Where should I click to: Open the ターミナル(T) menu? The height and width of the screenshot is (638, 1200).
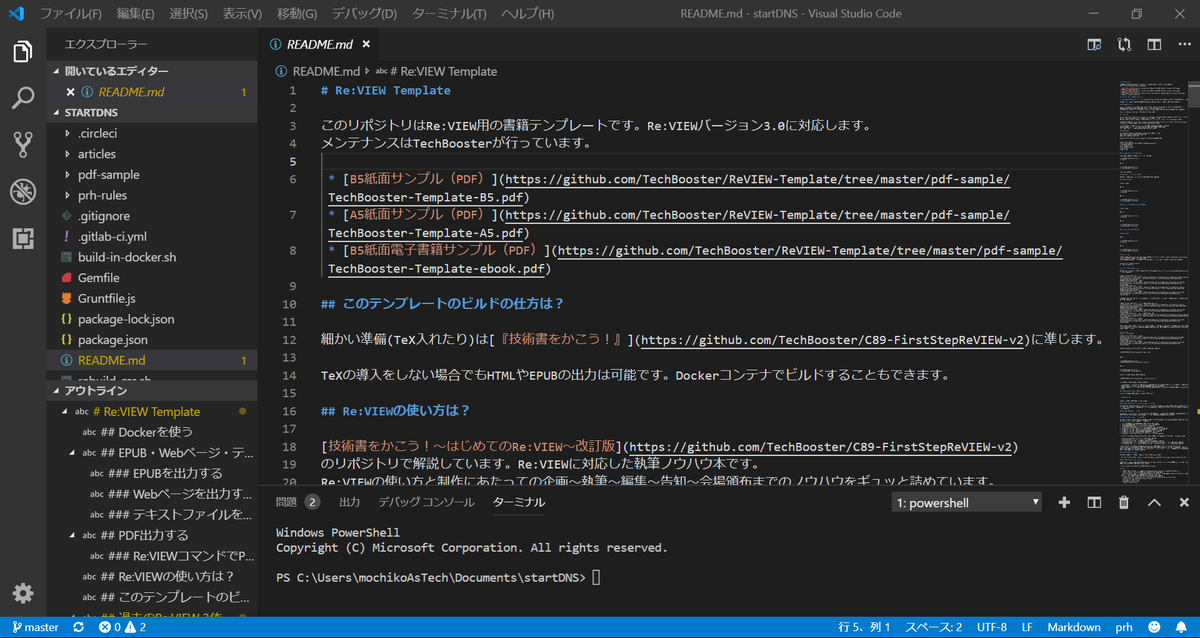449,14
